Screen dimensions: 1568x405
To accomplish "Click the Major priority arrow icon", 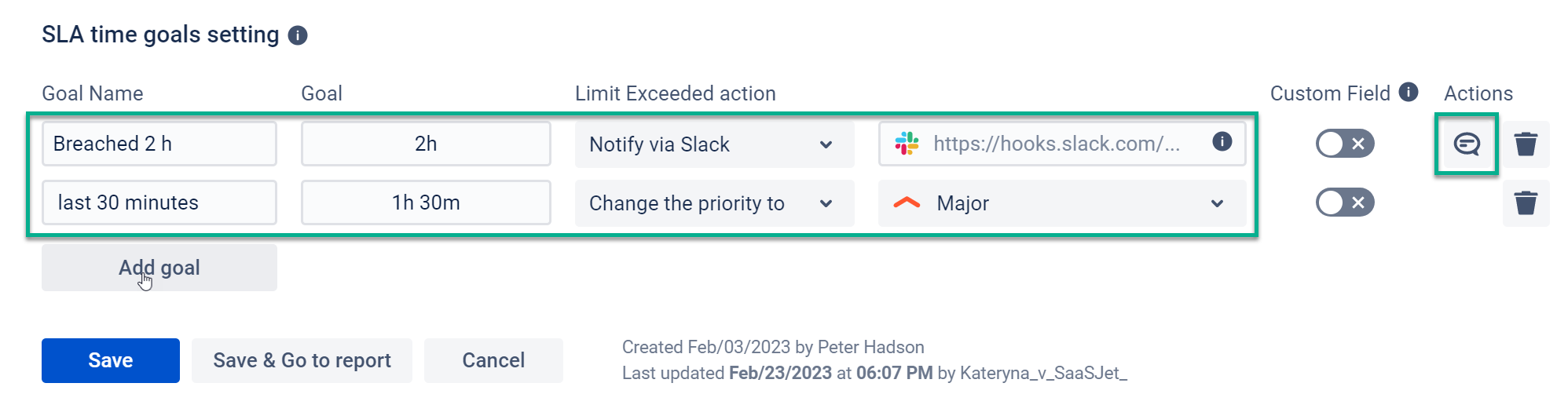I will click(907, 203).
